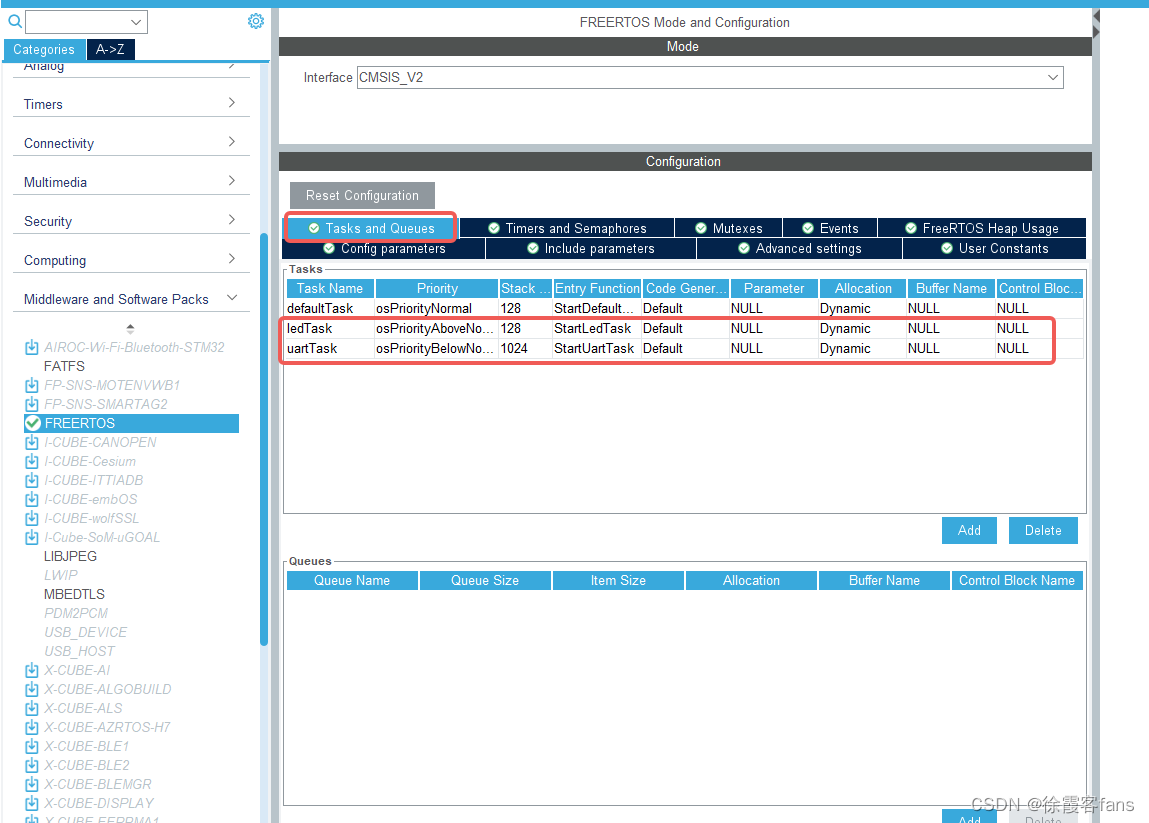Open the User Constants tab
The height and width of the screenshot is (823, 1149).
[994, 248]
